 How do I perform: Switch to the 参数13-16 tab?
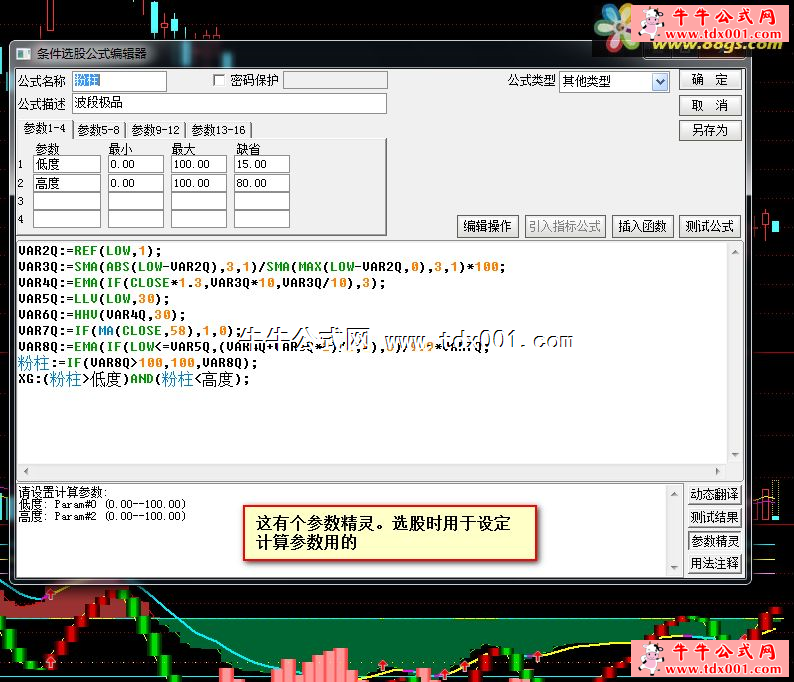[218, 130]
